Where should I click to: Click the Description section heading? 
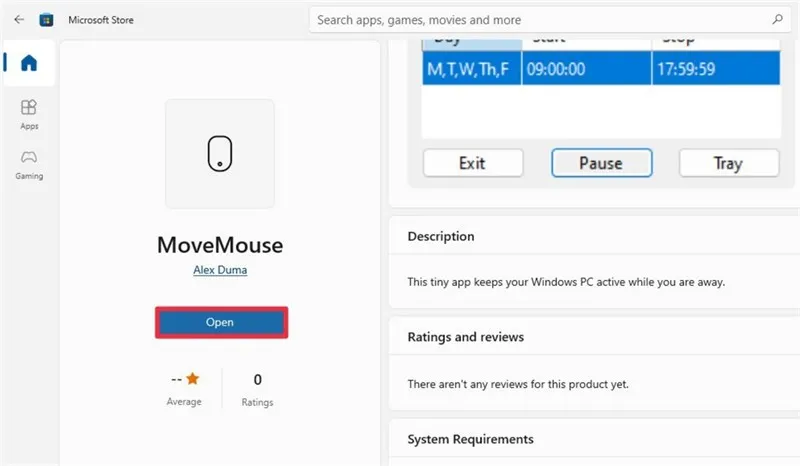click(x=441, y=236)
